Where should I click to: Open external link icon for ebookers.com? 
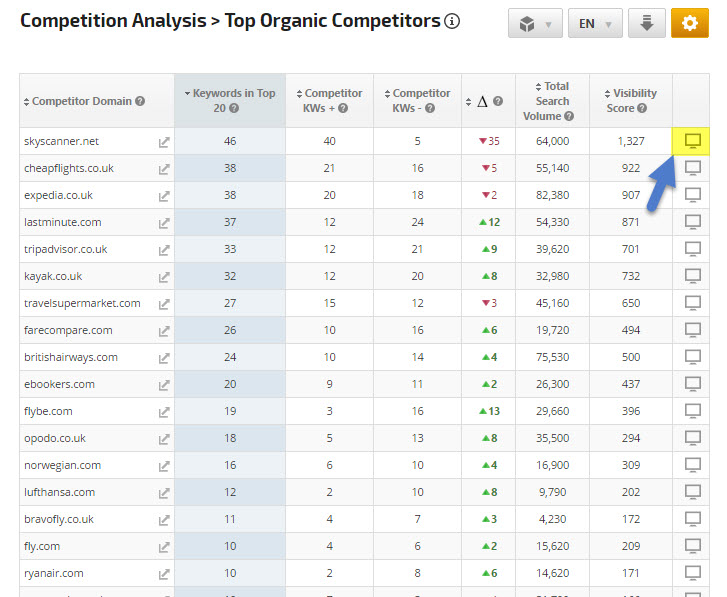[164, 385]
